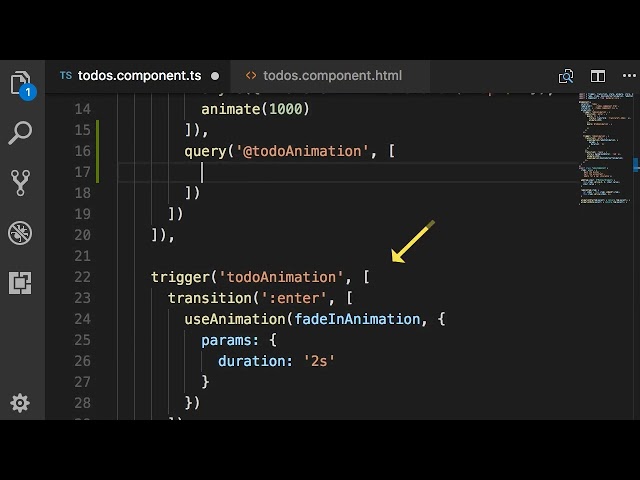Click the fadeInAnimation identifier

point(357,319)
